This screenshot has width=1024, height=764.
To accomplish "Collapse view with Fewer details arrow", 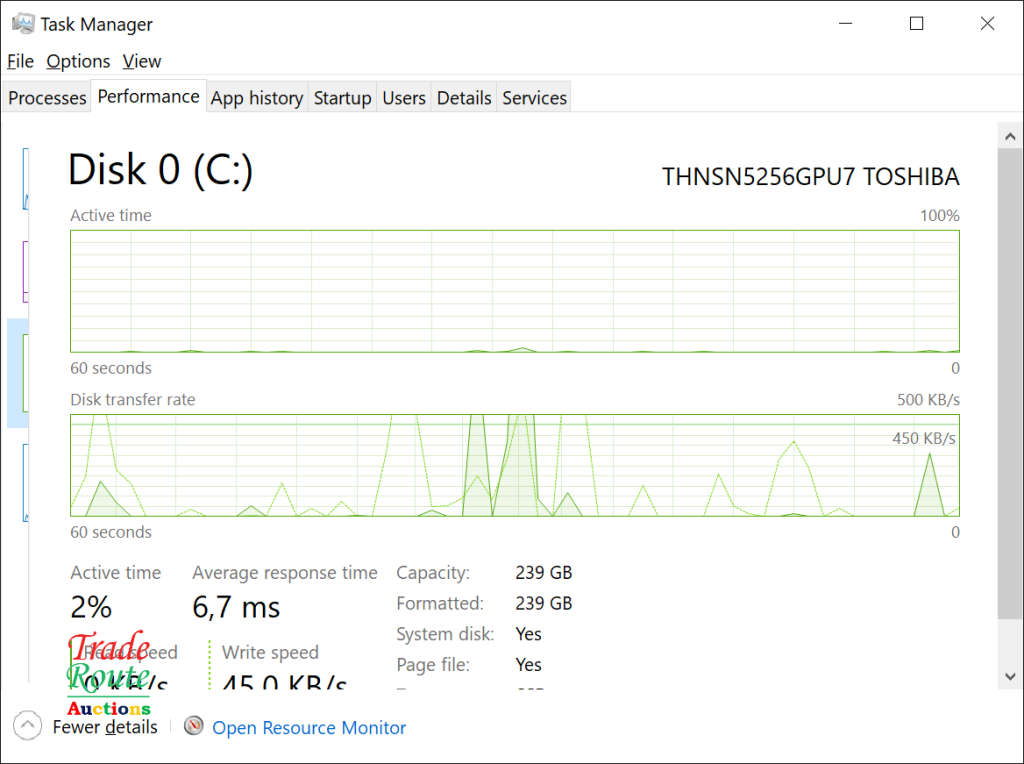I will click(x=28, y=726).
